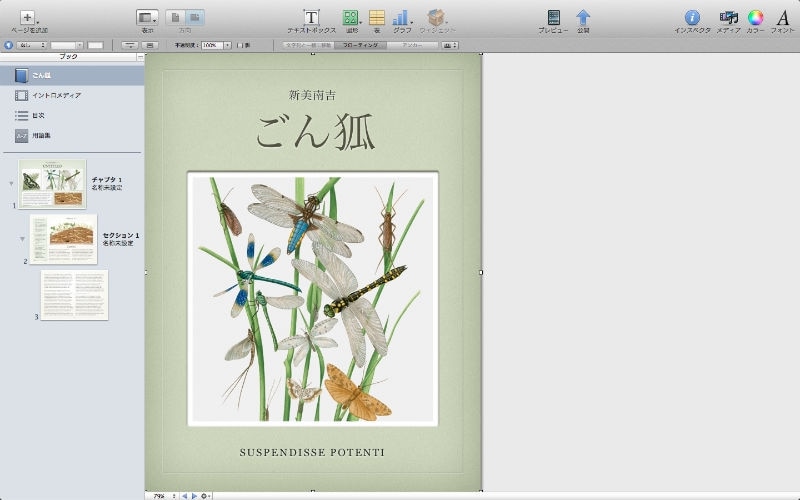Insert a Text Box (テキストボックス)
800x500 pixels.
point(311,18)
